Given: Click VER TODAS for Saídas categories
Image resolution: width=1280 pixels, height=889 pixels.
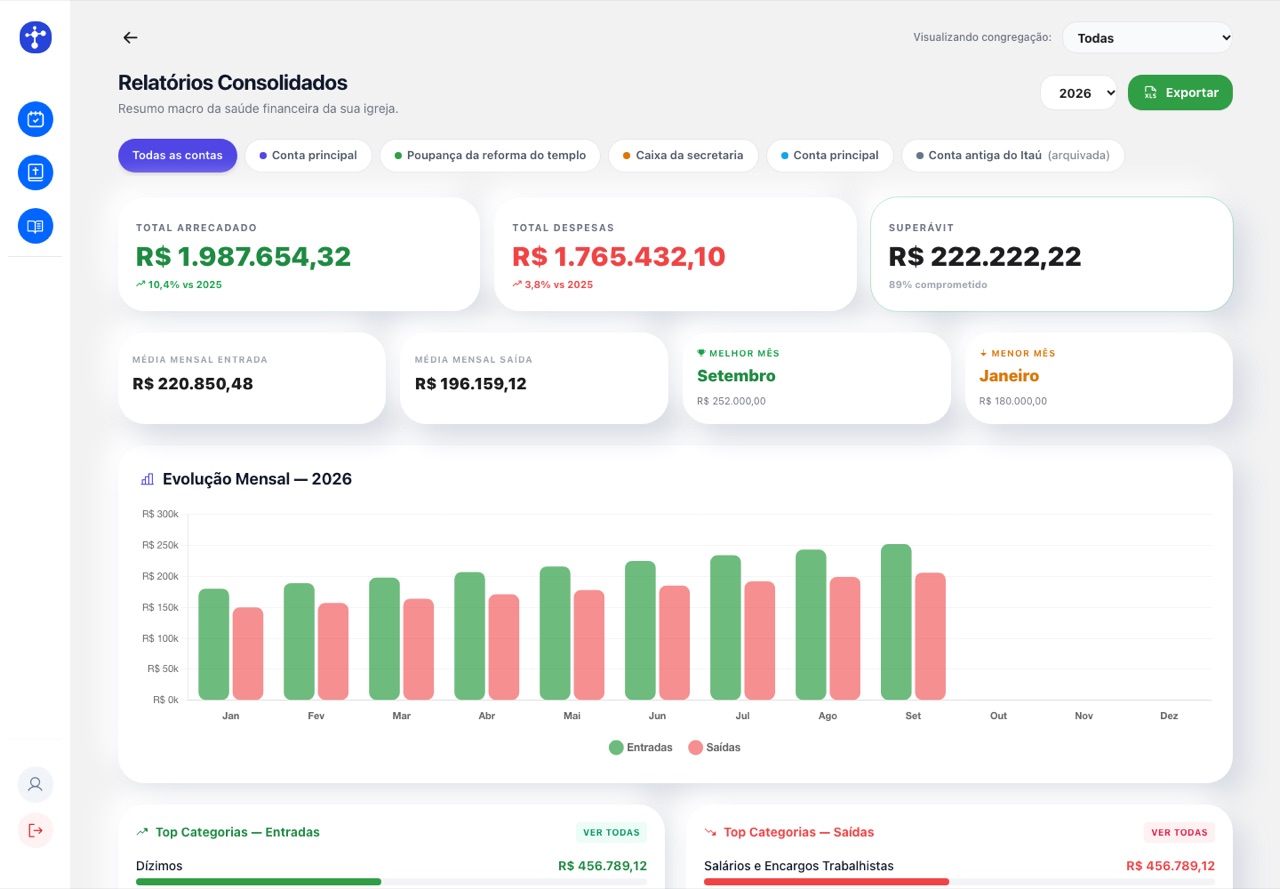Looking at the screenshot, I should click(x=1179, y=832).
